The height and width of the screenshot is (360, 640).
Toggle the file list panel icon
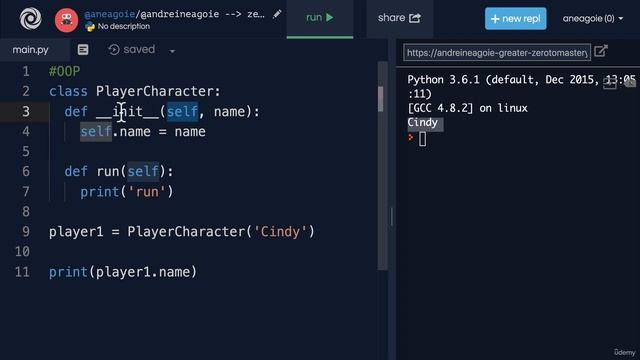[x=83, y=50]
